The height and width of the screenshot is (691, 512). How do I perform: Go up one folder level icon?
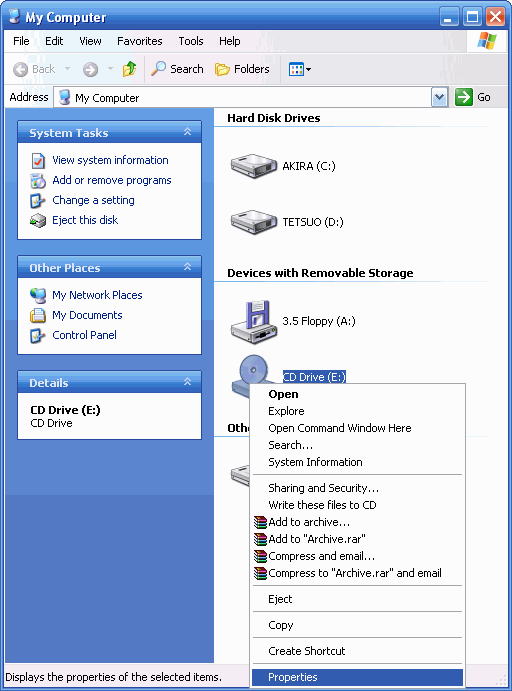129,69
